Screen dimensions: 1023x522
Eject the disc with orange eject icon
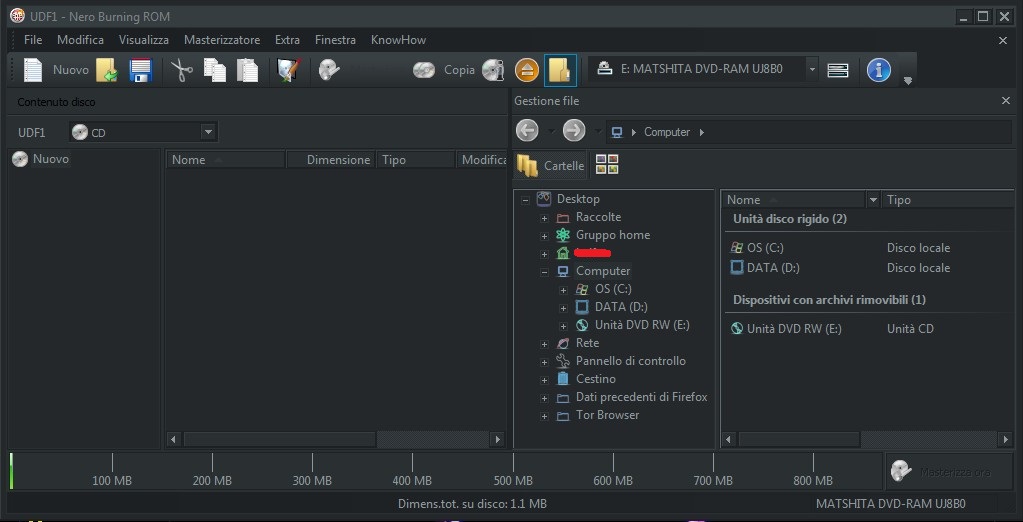527,70
